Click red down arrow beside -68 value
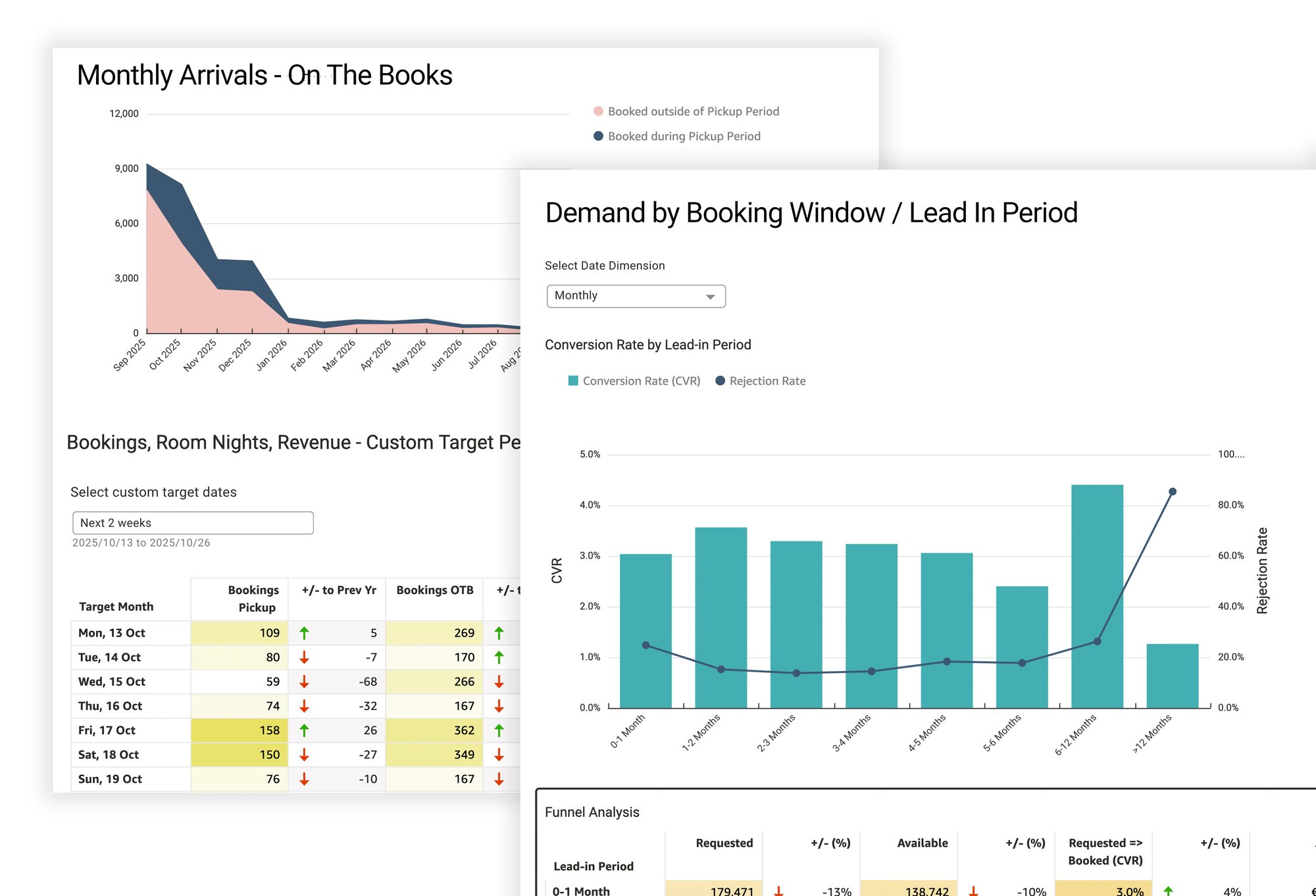Image resolution: width=1316 pixels, height=896 pixels. [304, 682]
